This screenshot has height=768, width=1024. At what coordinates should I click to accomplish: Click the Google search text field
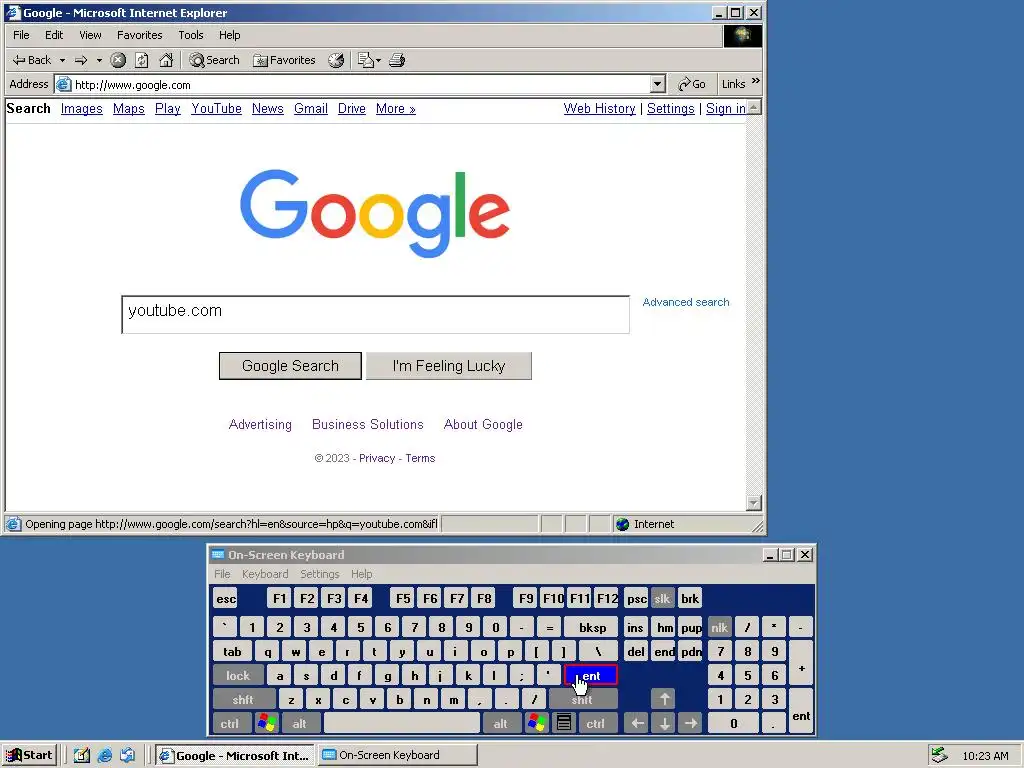coord(376,315)
